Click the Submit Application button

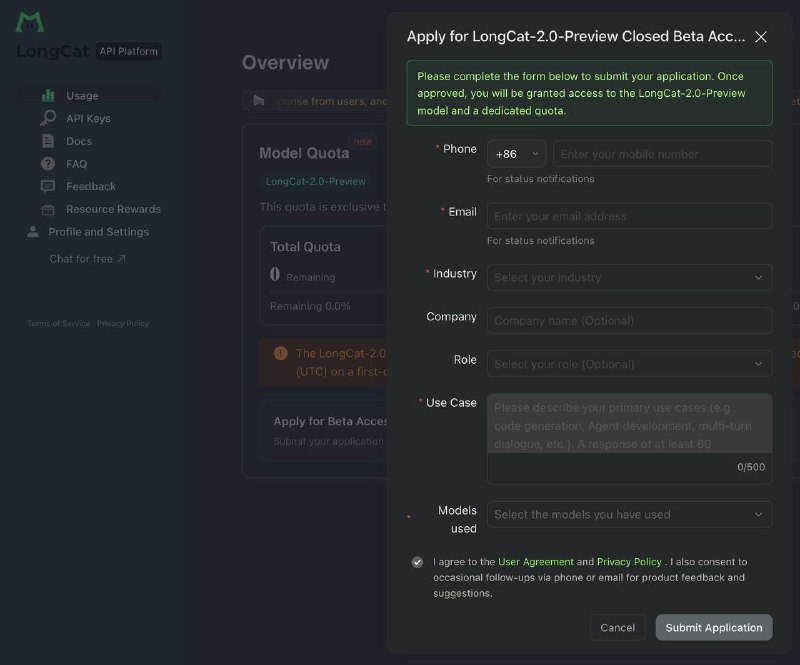pos(714,627)
